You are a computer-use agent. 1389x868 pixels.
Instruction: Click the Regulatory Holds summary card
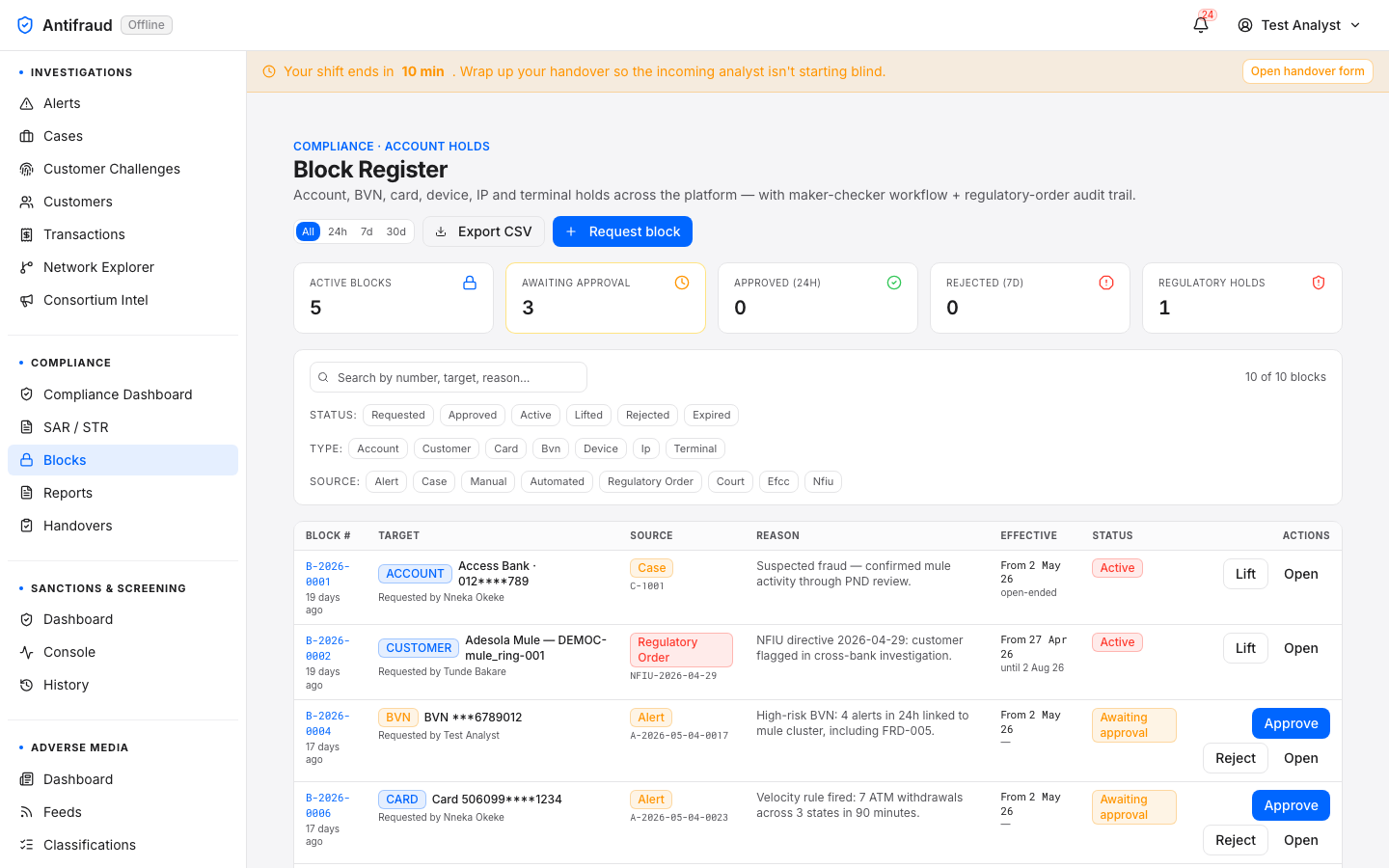click(x=1242, y=298)
